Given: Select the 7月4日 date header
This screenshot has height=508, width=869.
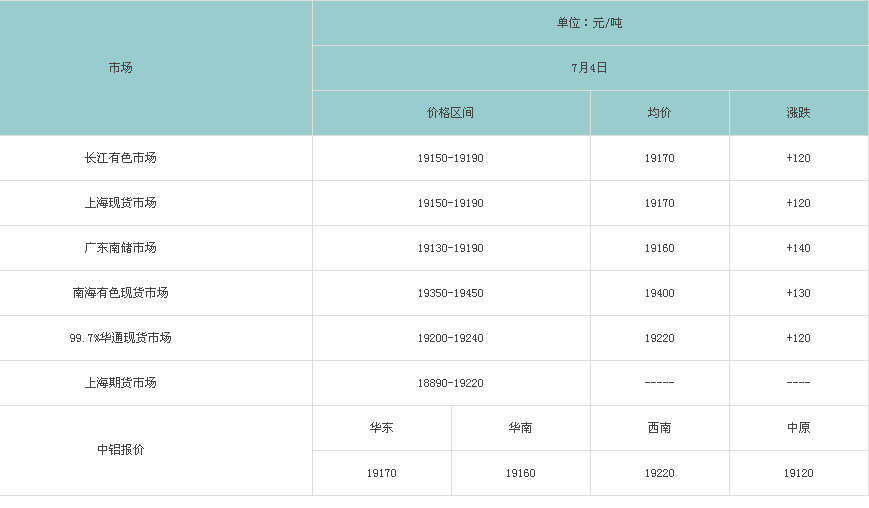Looking at the screenshot, I should click(589, 68).
